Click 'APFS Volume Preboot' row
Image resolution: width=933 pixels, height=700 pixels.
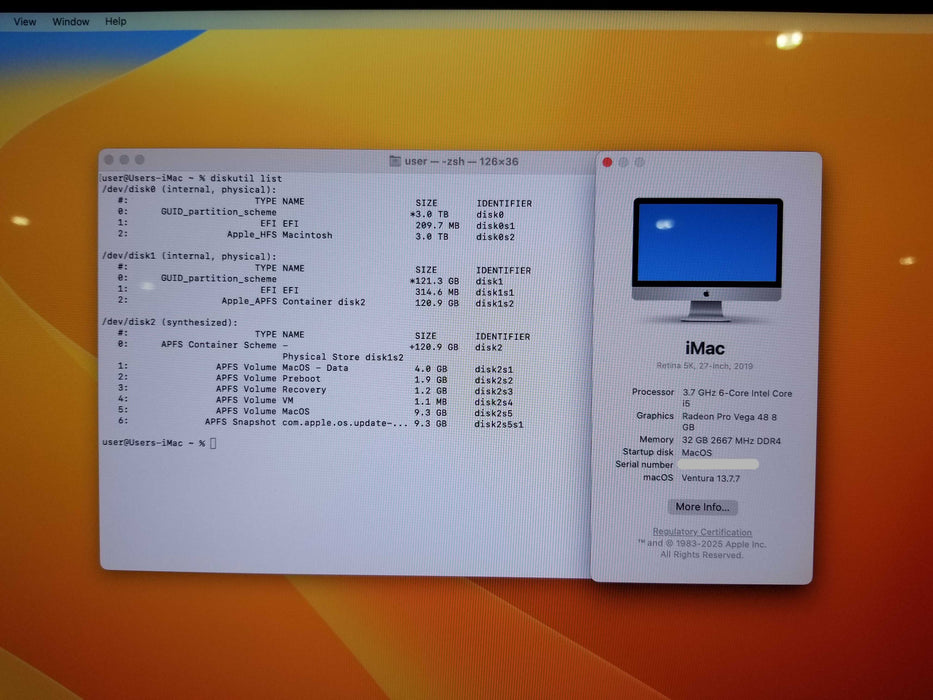[x=315, y=379]
